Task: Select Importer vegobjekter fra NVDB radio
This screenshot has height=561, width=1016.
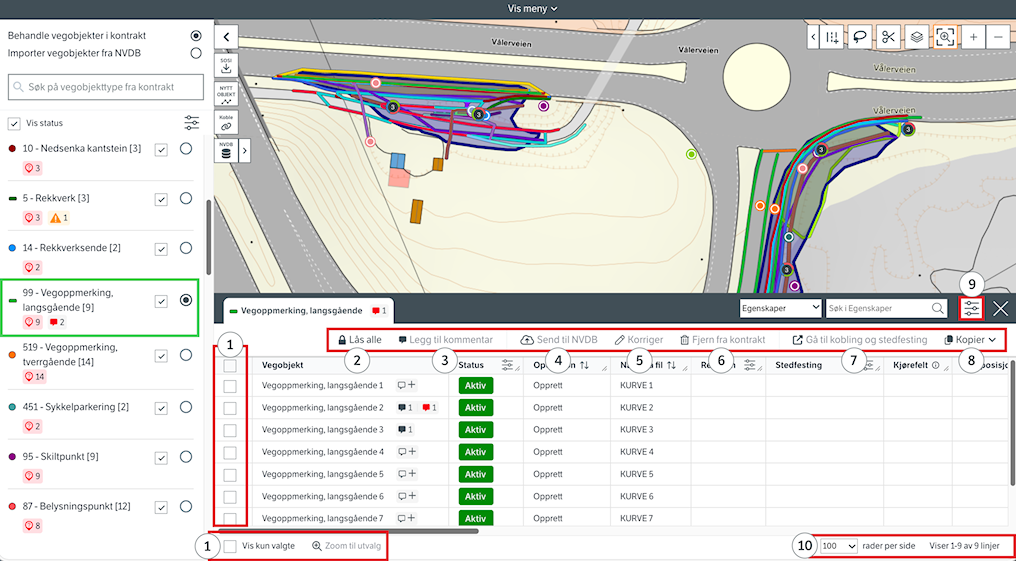Action: [x=196, y=53]
